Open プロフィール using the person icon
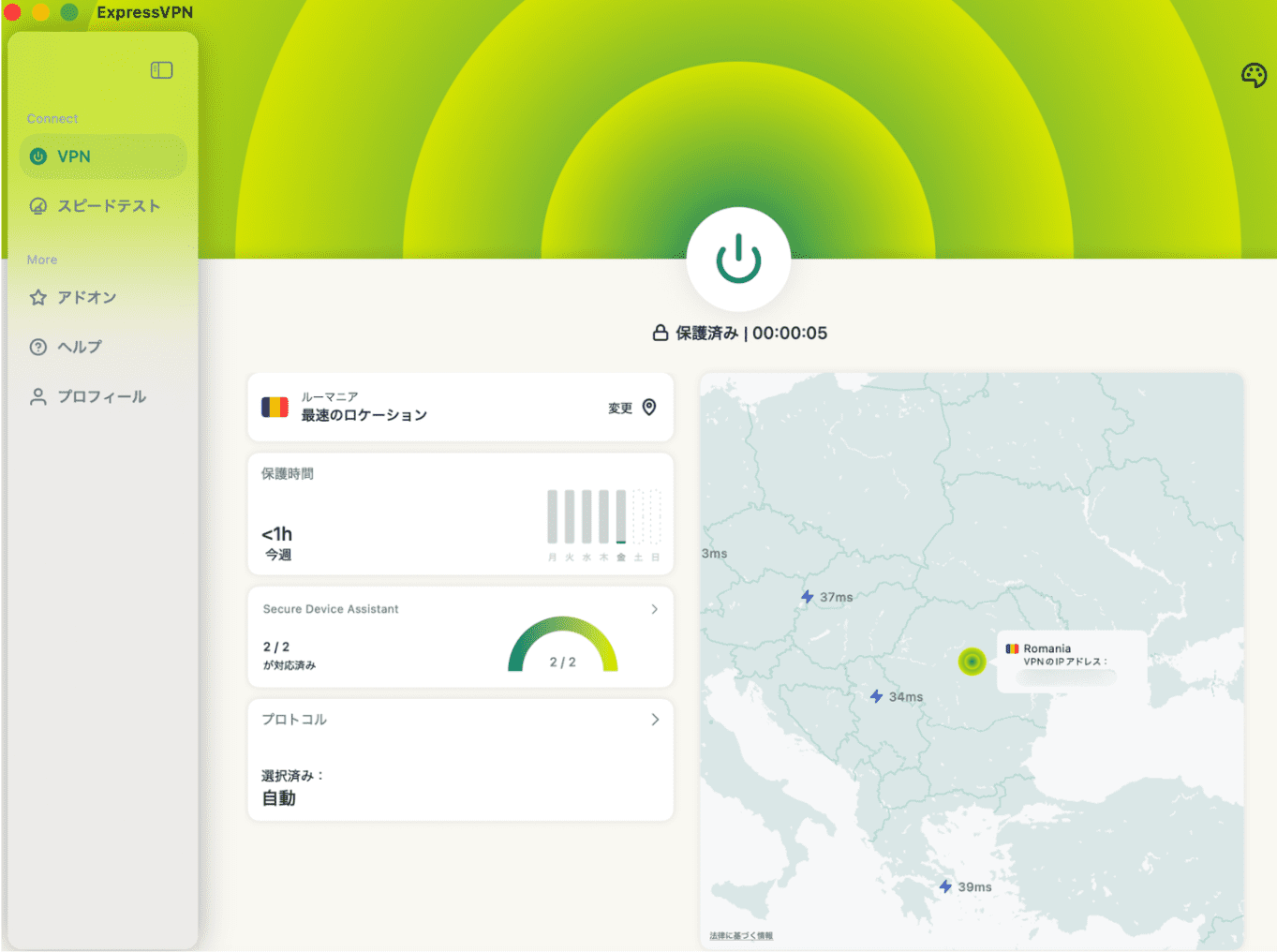This screenshot has width=1277, height=952. 37,396
